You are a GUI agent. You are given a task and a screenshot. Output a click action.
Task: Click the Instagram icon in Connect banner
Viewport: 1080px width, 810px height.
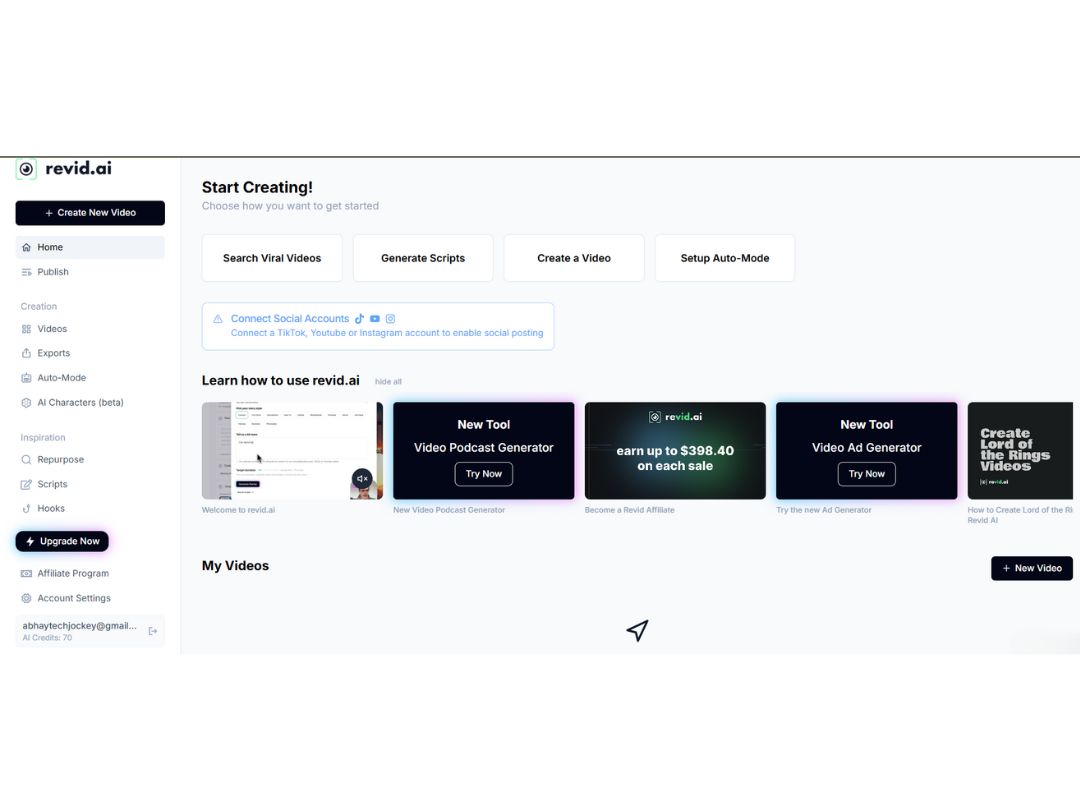point(391,319)
